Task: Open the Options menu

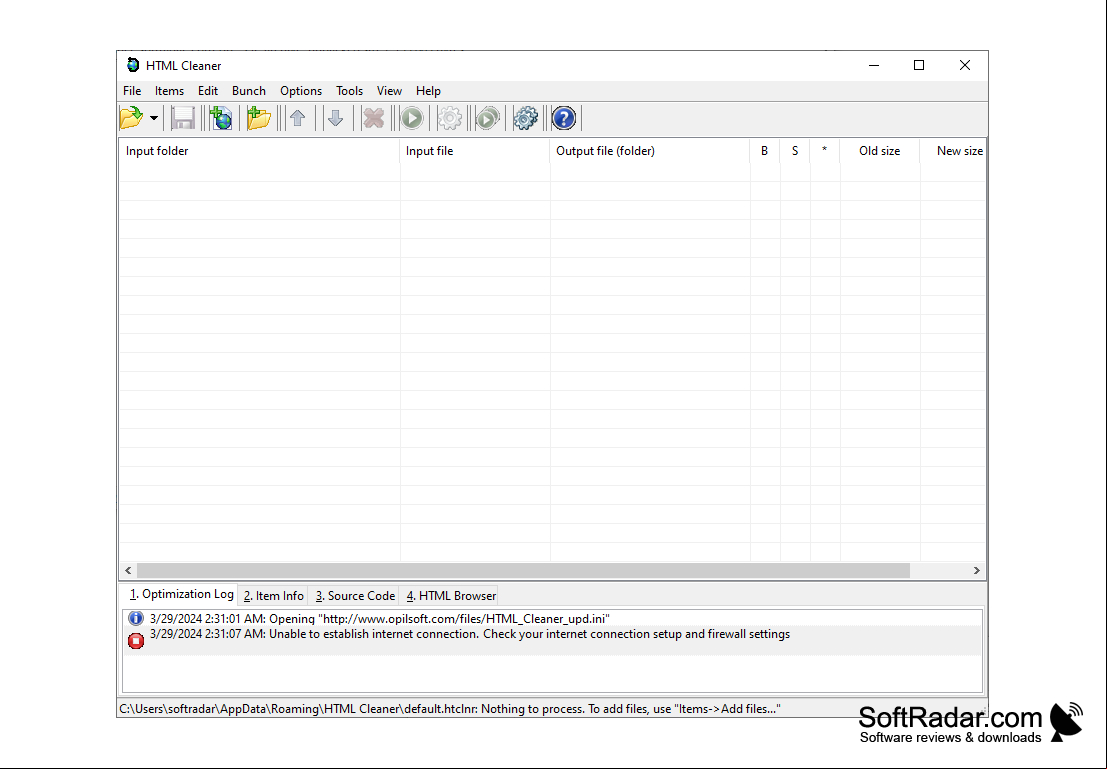Action: pos(301,90)
